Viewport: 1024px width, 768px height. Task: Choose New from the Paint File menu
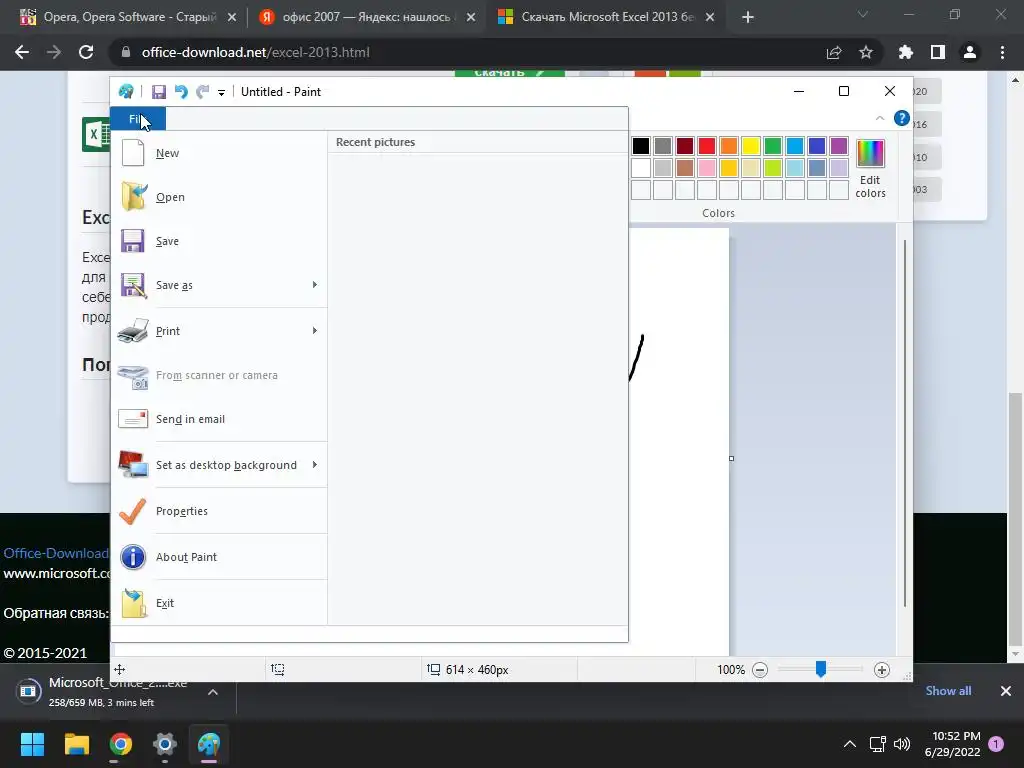click(x=219, y=153)
